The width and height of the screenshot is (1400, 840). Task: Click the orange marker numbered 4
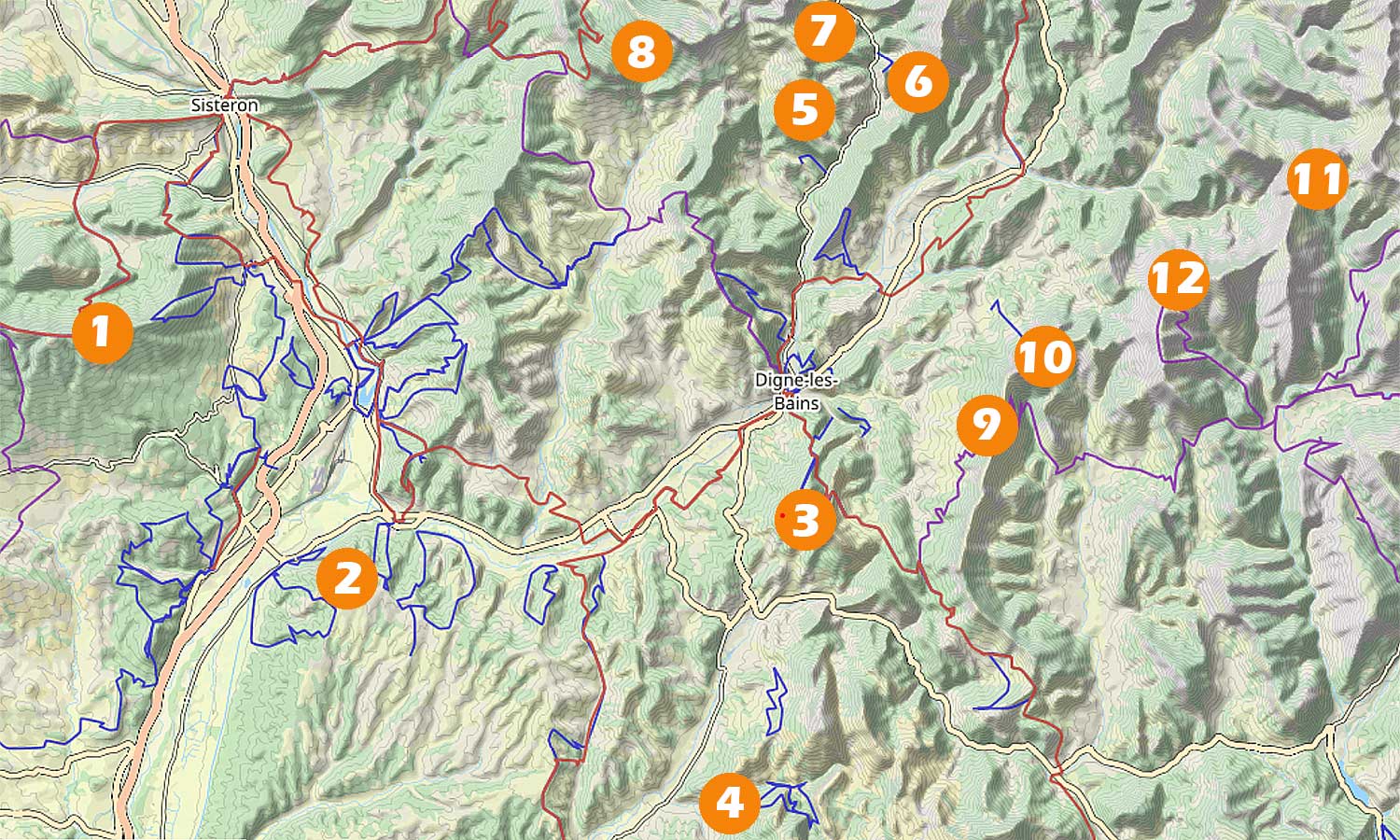pos(730,803)
